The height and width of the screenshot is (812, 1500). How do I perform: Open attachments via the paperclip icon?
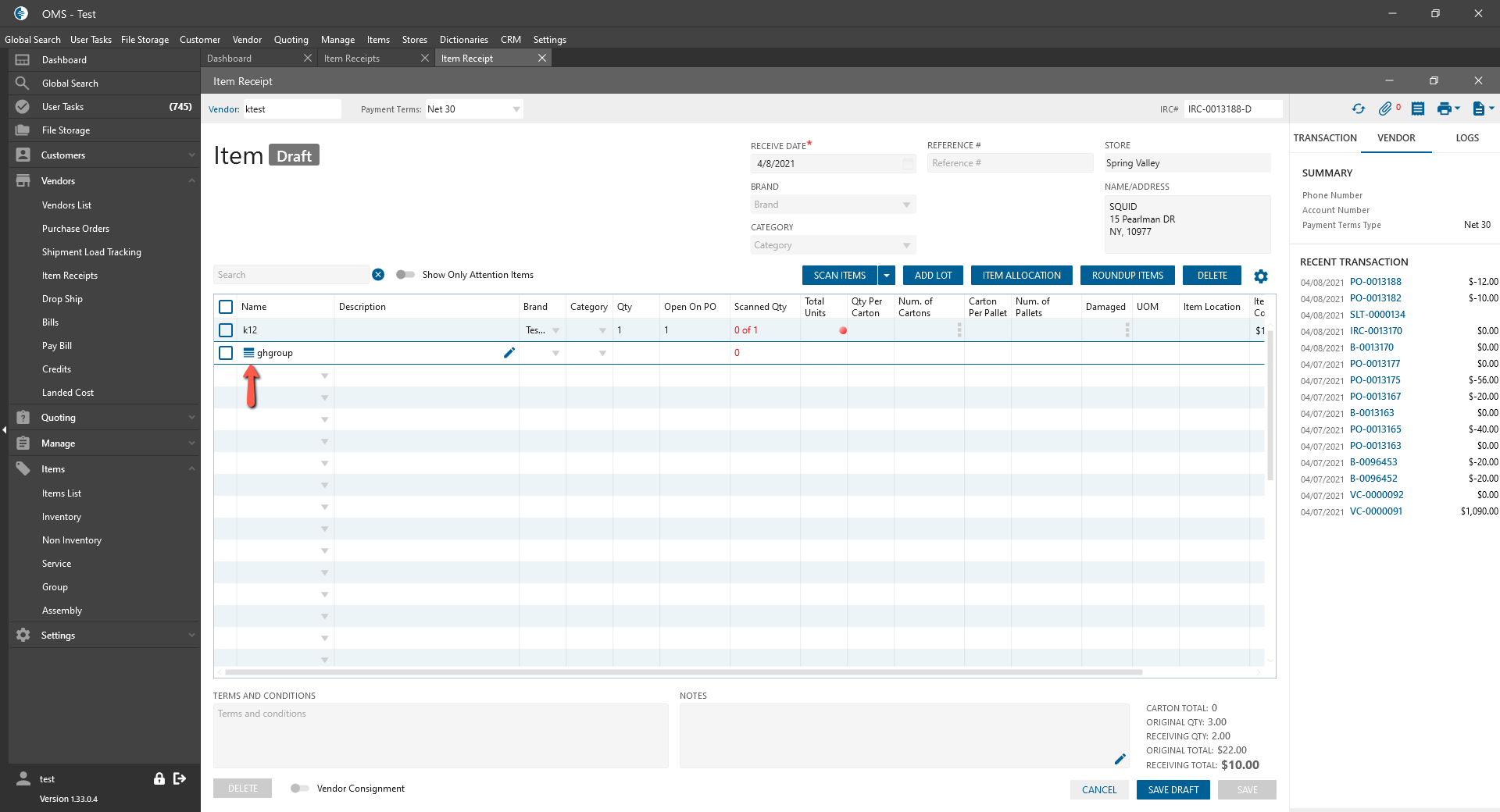coord(1385,109)
